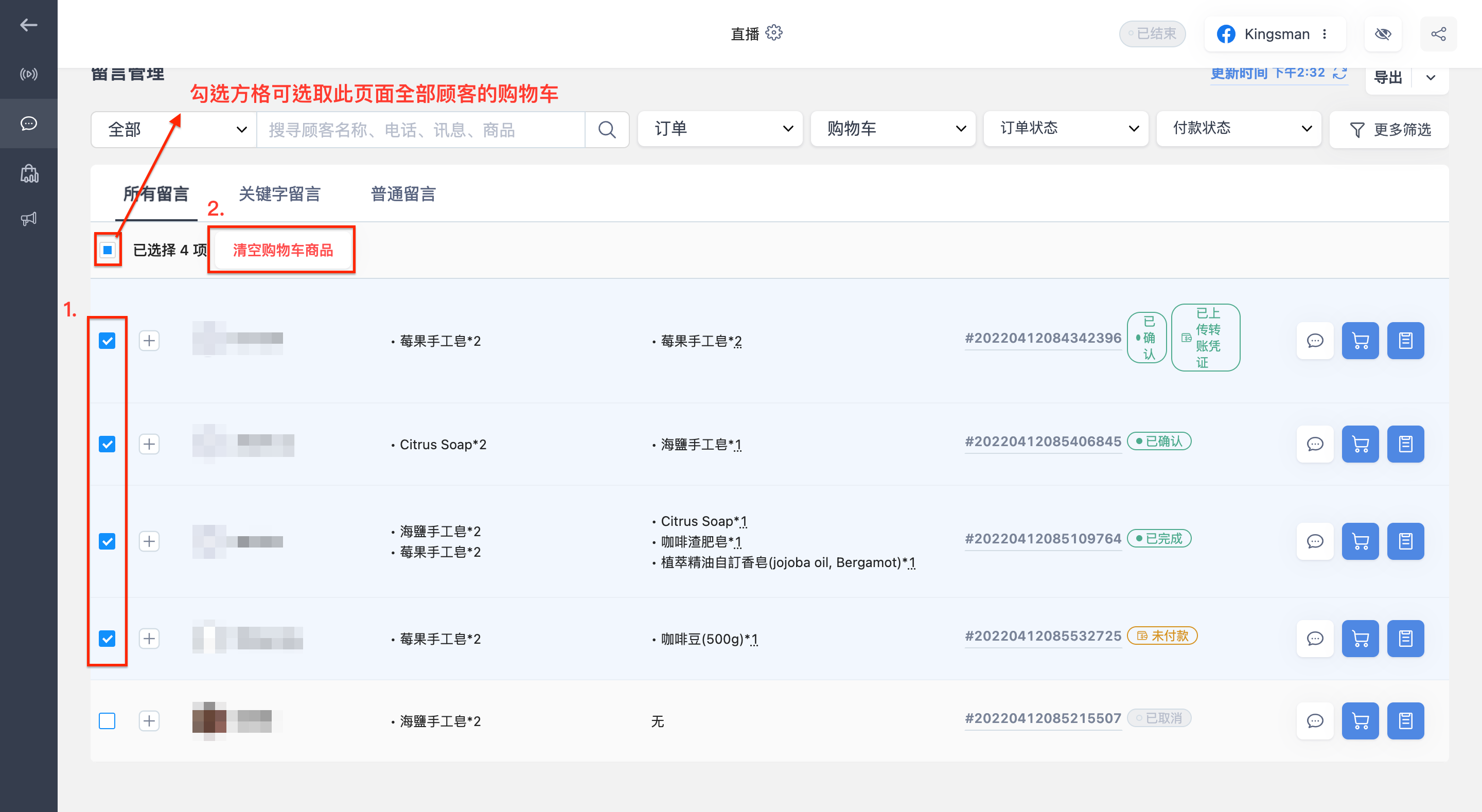The image size is (1482, 812).
Task: Click the search magnifier icon
Action: pyautogui.click(x=607, y=130)
